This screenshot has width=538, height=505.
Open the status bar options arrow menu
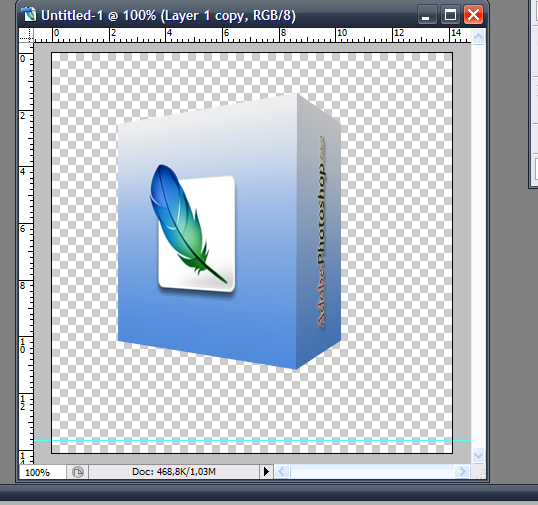(266, 472)
